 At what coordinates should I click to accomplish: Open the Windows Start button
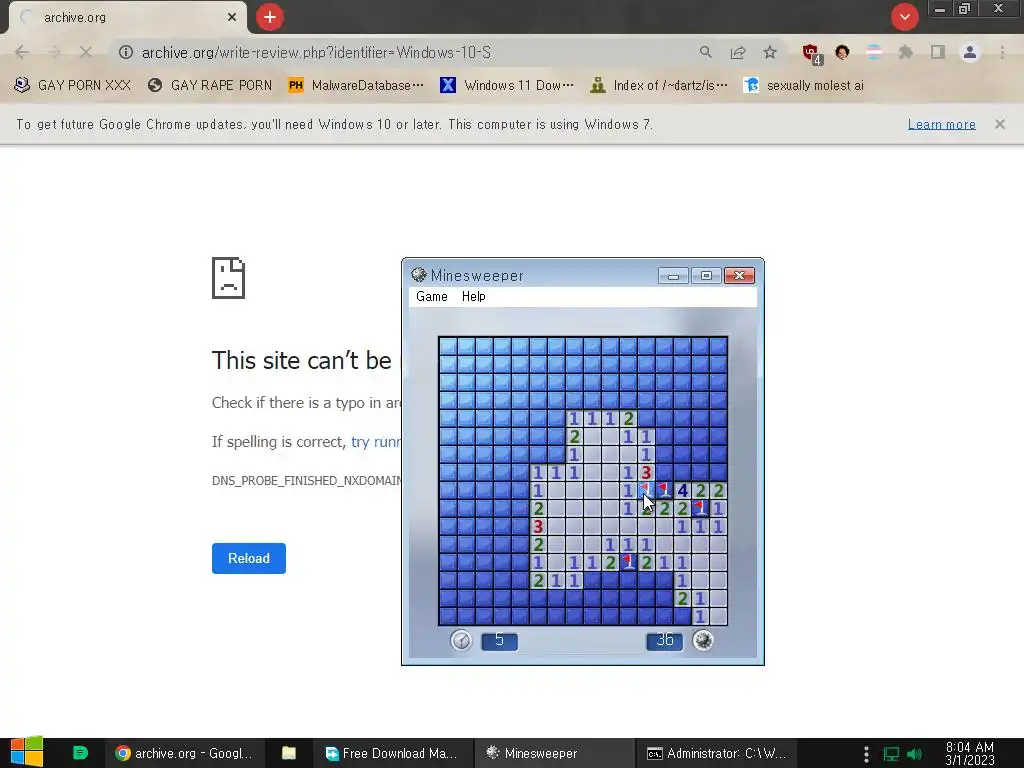[x=27, y=753]
